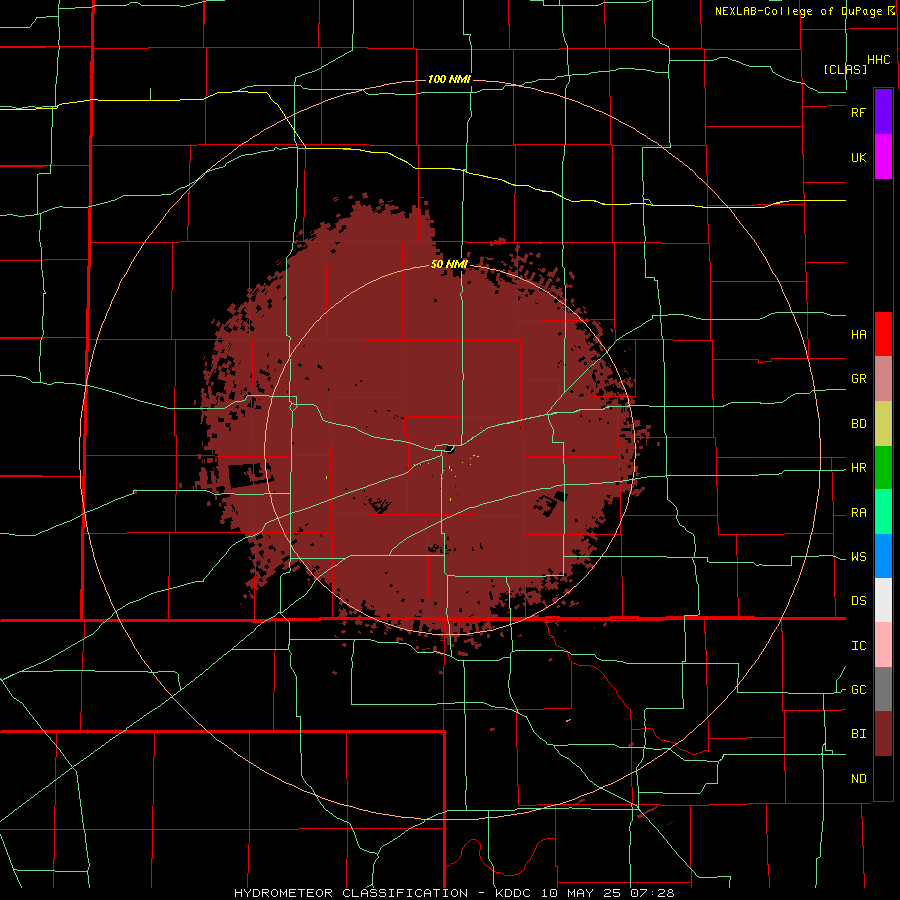Click the "HYDROMETEOR CLASSIFICATION" title text
This screenshot has width=900, height=900.
(351, 893)
